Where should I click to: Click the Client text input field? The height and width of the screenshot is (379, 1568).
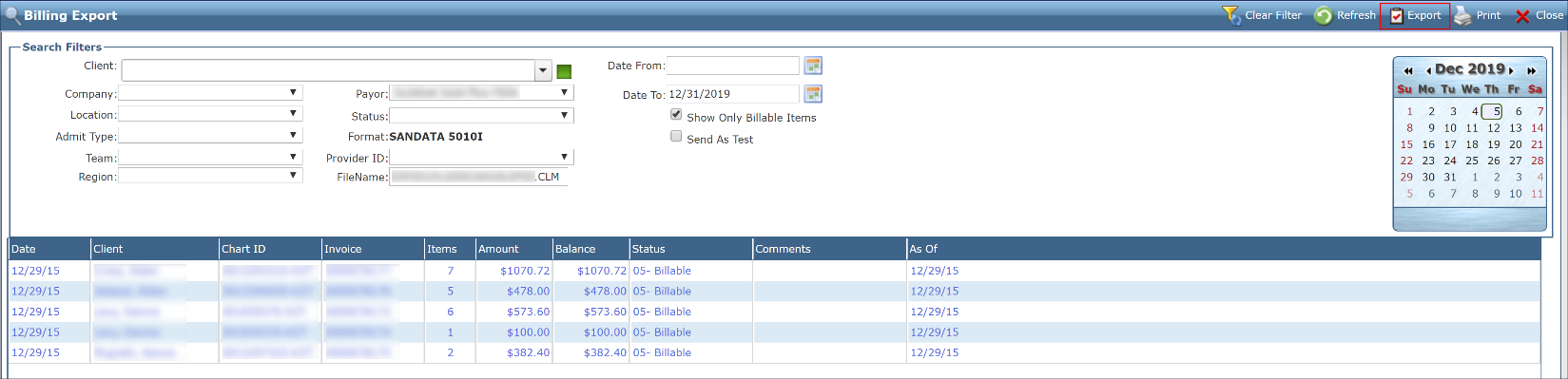click(x=329, y=70)
